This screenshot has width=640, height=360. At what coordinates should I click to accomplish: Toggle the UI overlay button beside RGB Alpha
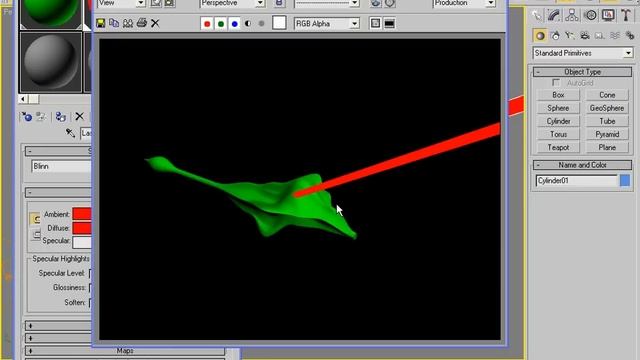[375, 24]
